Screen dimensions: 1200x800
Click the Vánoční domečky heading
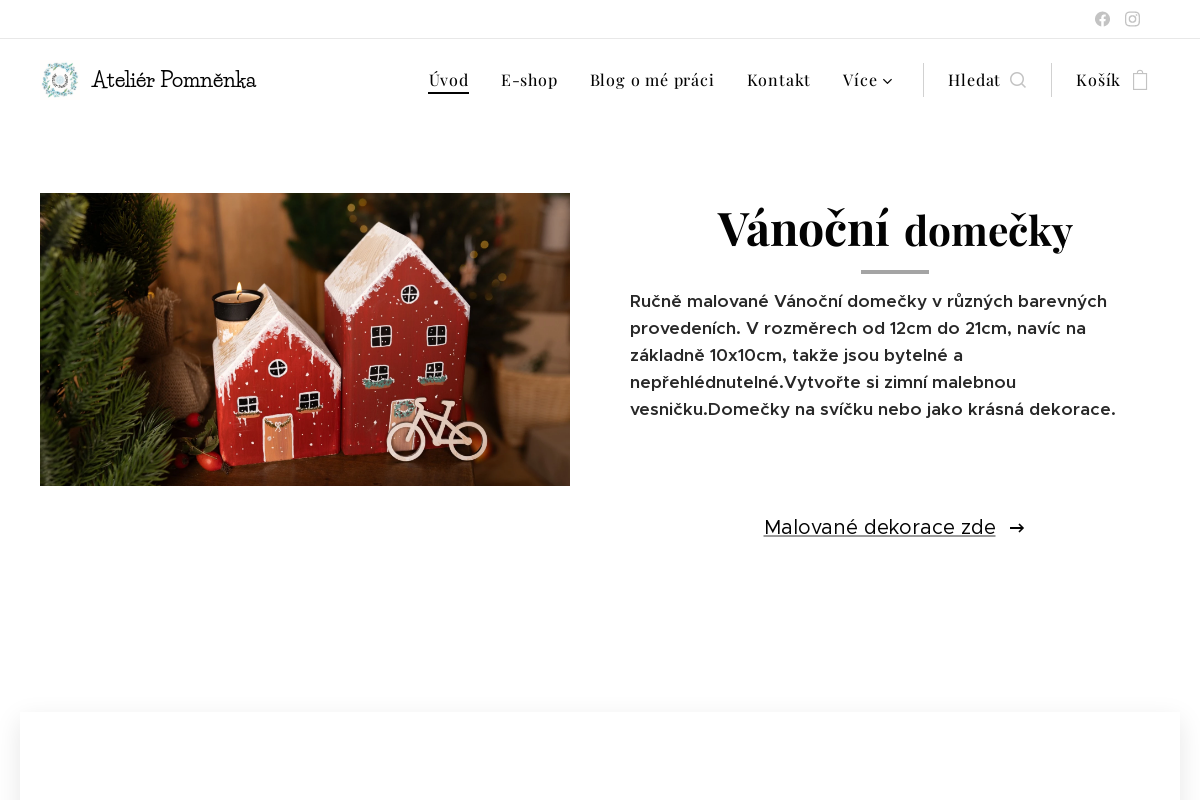coord(895,229)
